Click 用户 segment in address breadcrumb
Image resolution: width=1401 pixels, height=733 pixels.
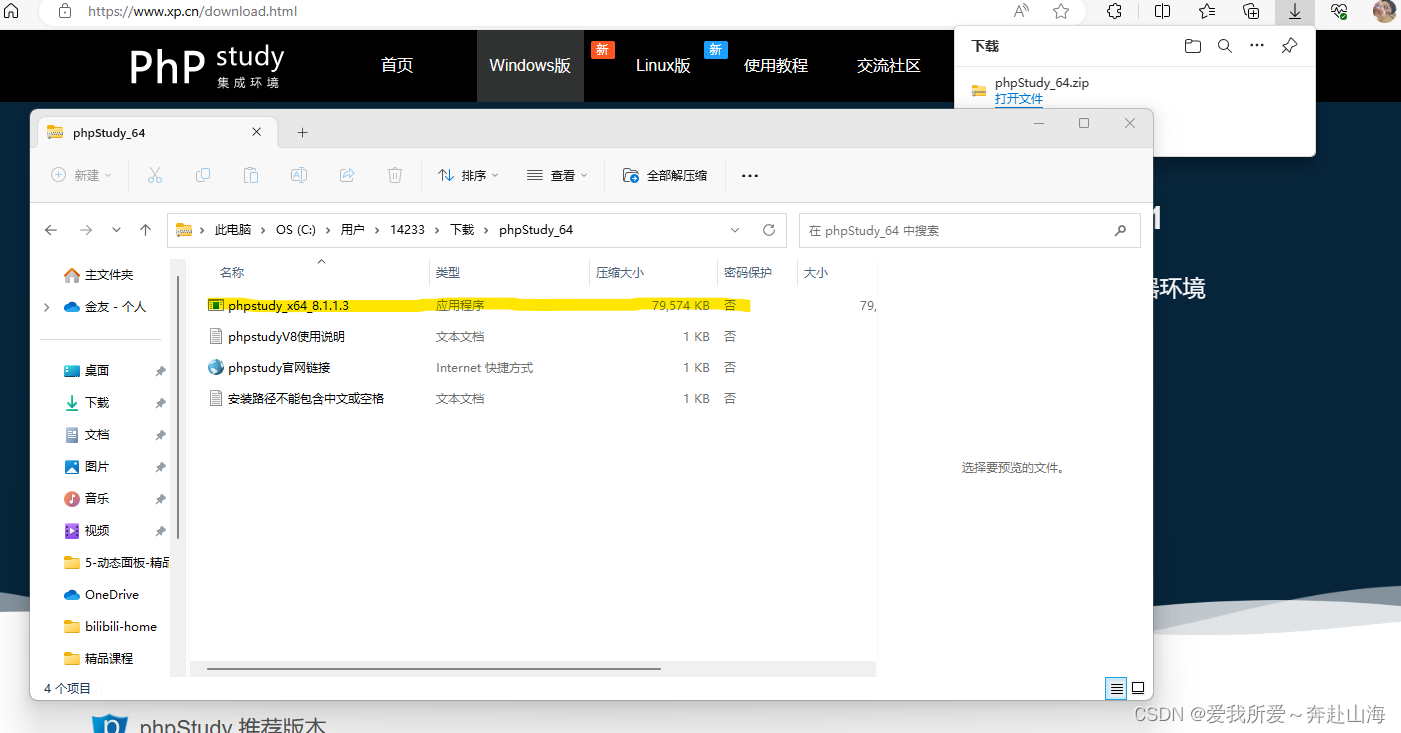tap(353, 230)
